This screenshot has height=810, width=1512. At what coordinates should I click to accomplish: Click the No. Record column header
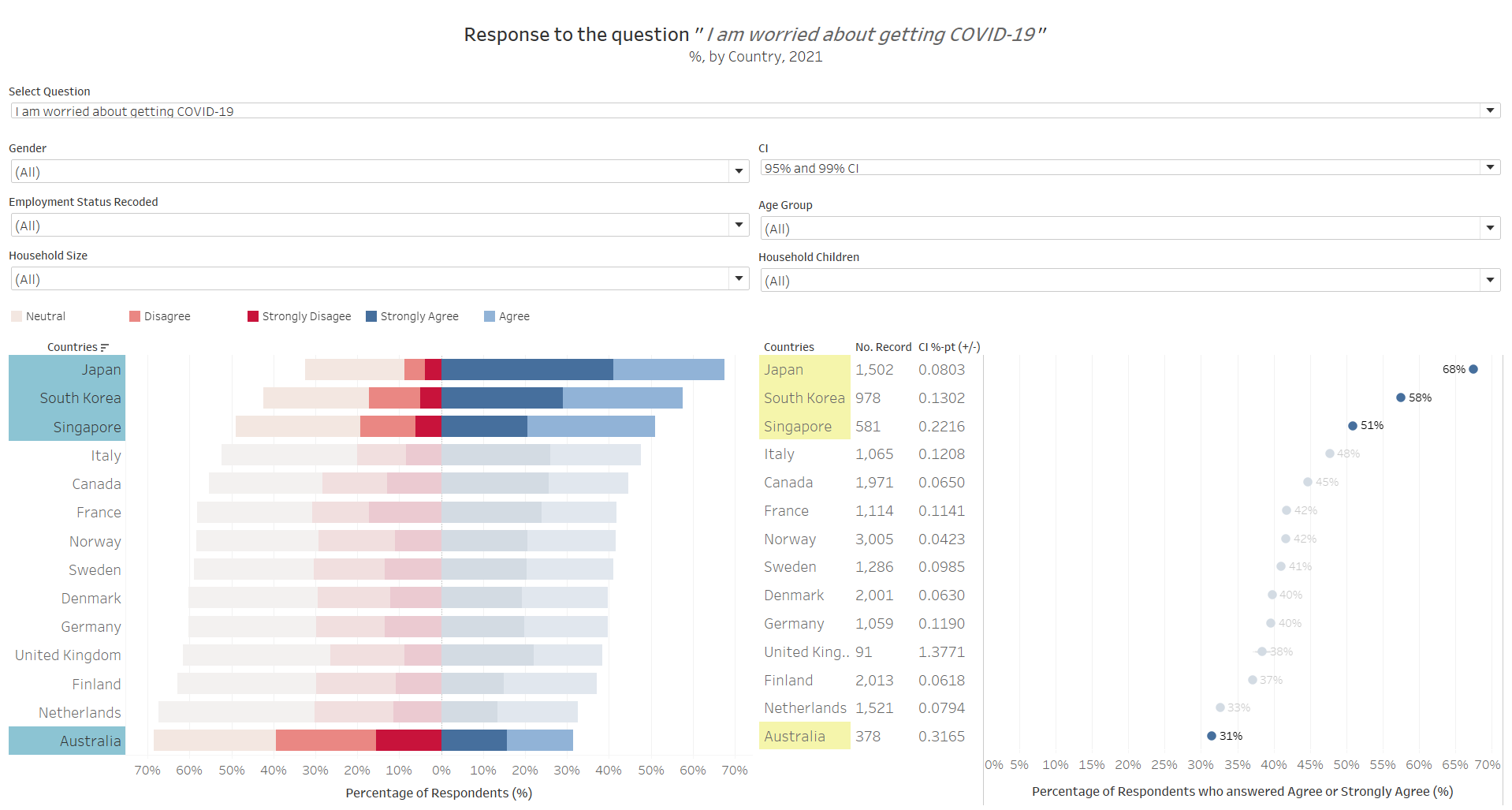point(883,347)
